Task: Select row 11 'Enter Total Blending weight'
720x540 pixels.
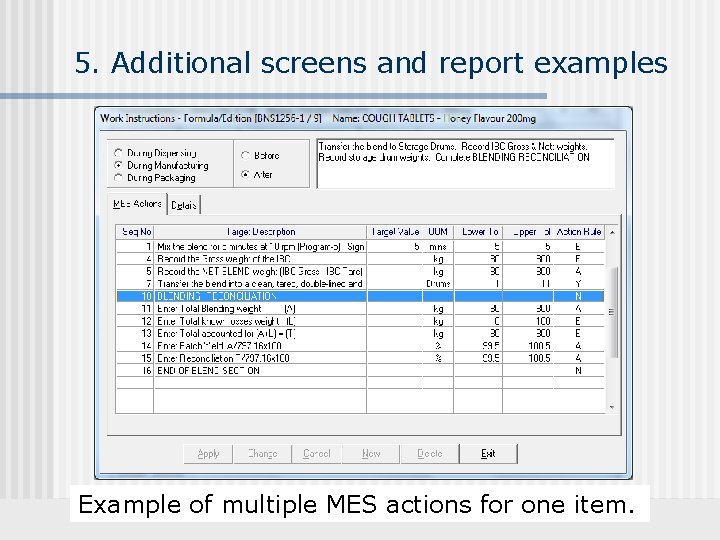Action: coord(360,309)
